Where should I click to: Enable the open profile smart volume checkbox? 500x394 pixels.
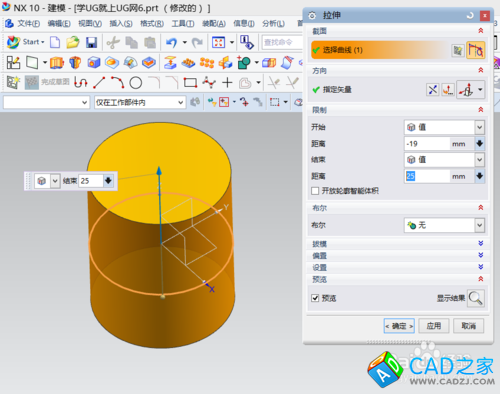pyautogui.click(x=315, y=191)
